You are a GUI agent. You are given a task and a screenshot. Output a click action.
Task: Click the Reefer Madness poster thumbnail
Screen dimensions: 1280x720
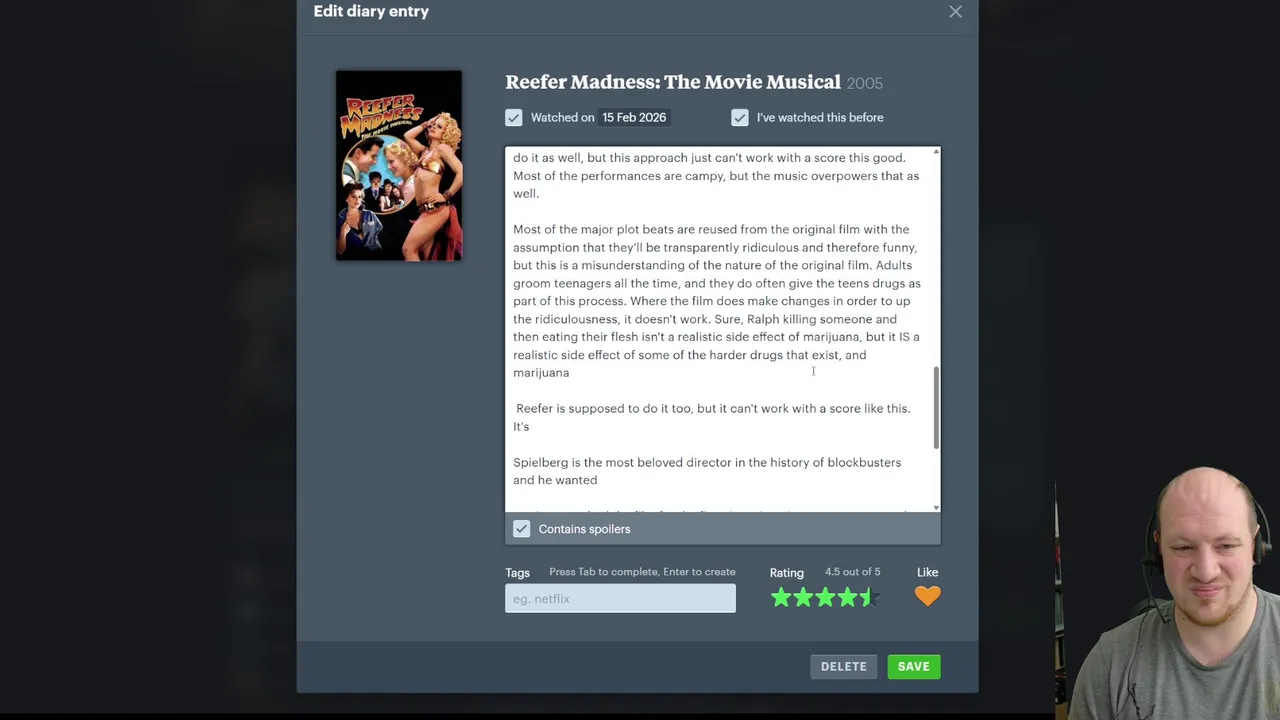pyautogui.click(x=399, y=166)
